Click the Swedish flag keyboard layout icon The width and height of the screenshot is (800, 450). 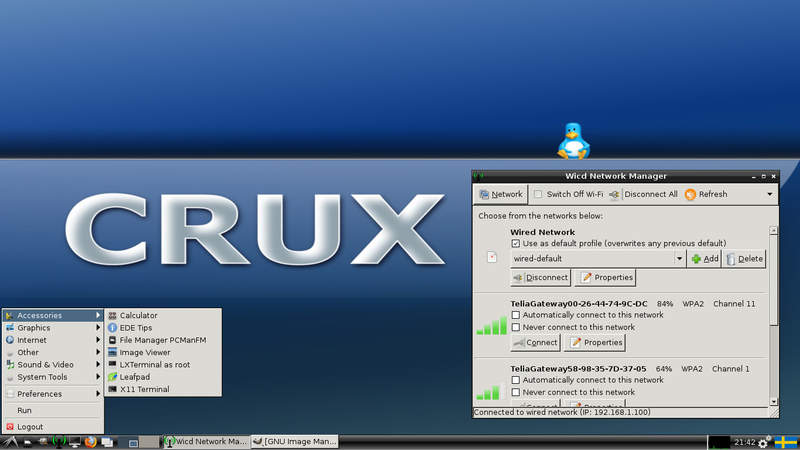click(786, 442)
